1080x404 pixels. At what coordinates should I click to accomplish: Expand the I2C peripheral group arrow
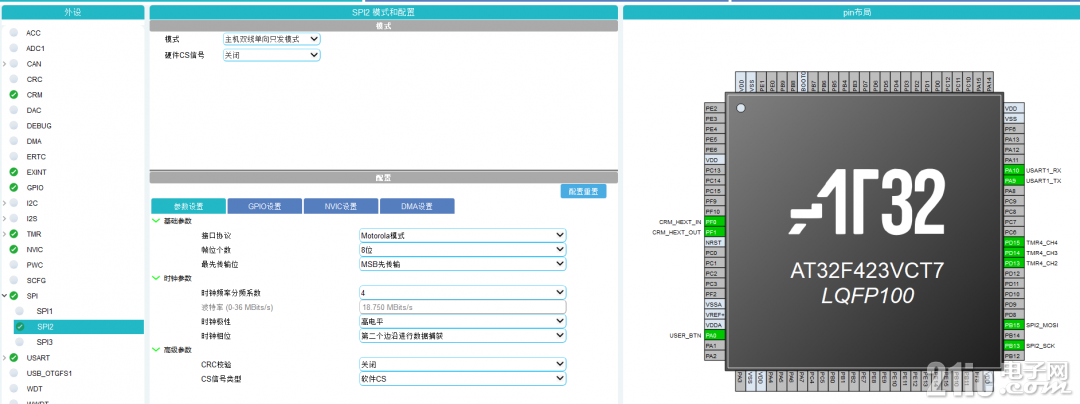(x=5, y=203)
